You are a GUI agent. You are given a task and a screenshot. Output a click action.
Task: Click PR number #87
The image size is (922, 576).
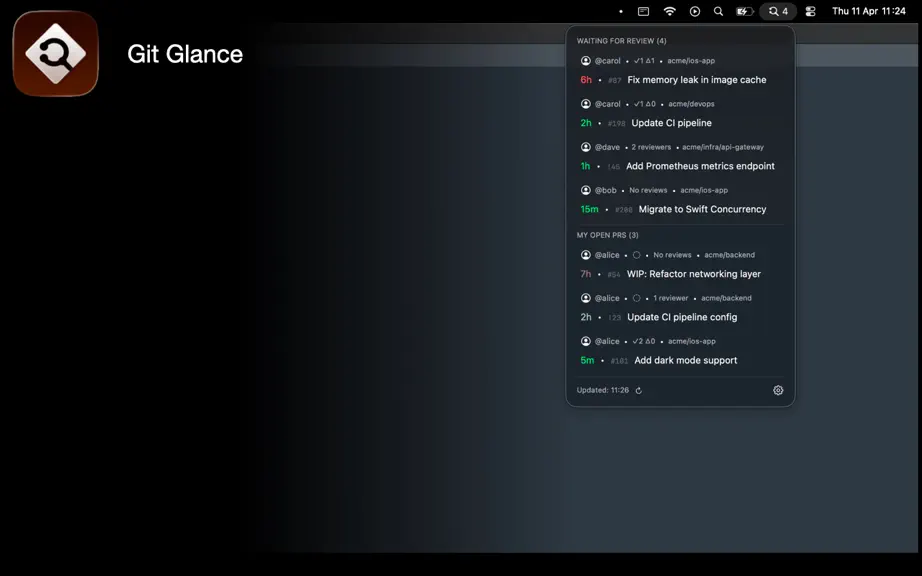coord(614,81)
